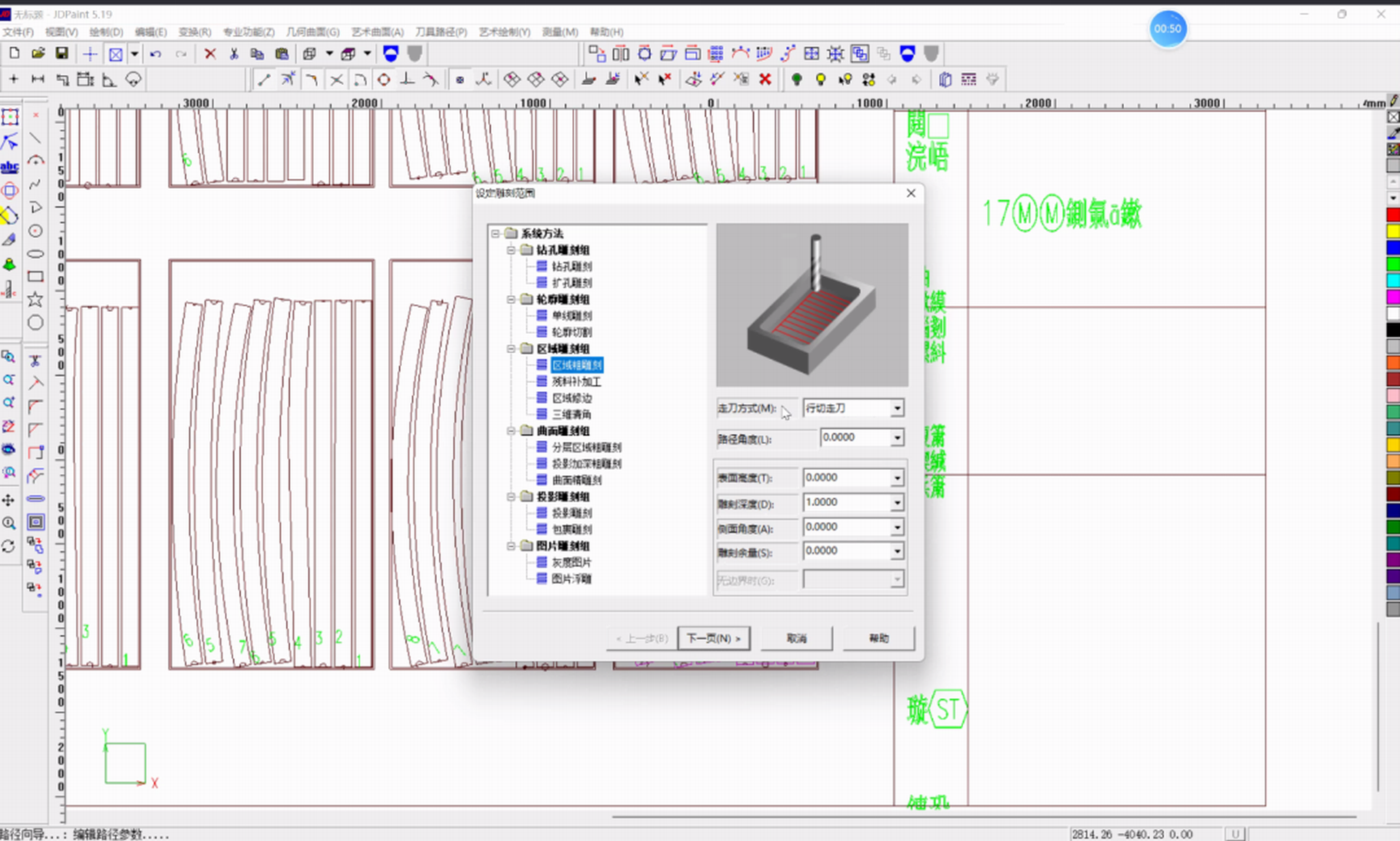Select the abc text tool
Viewport: 1400px width, 841px height.
[x=10, y=166]
